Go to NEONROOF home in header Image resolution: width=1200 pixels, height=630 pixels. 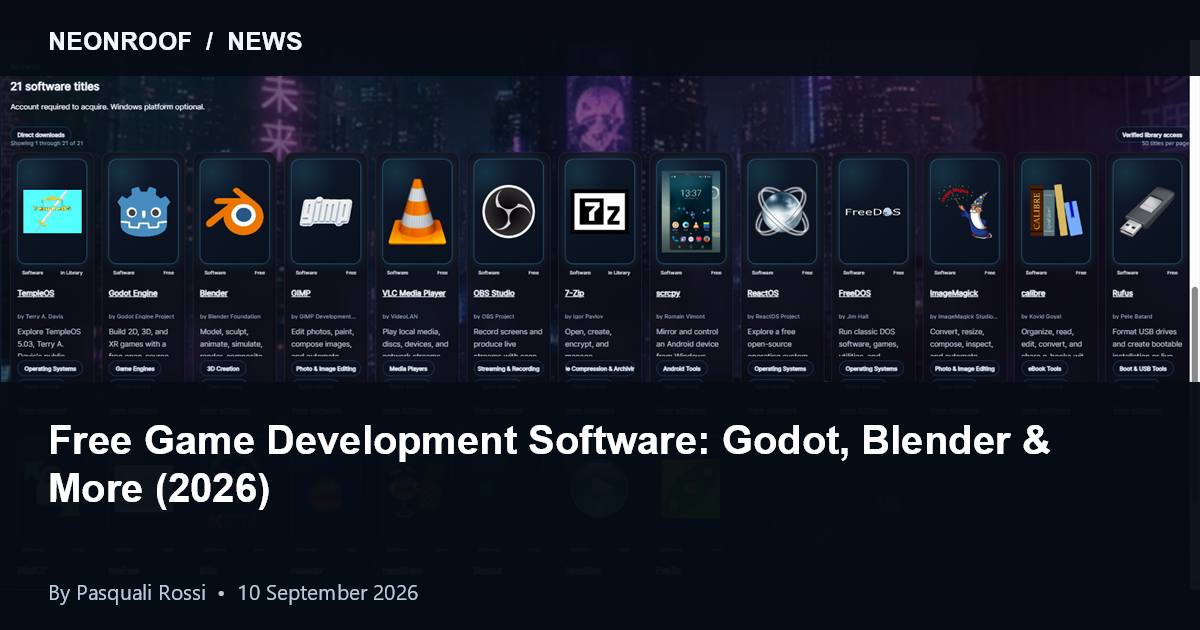120,41
